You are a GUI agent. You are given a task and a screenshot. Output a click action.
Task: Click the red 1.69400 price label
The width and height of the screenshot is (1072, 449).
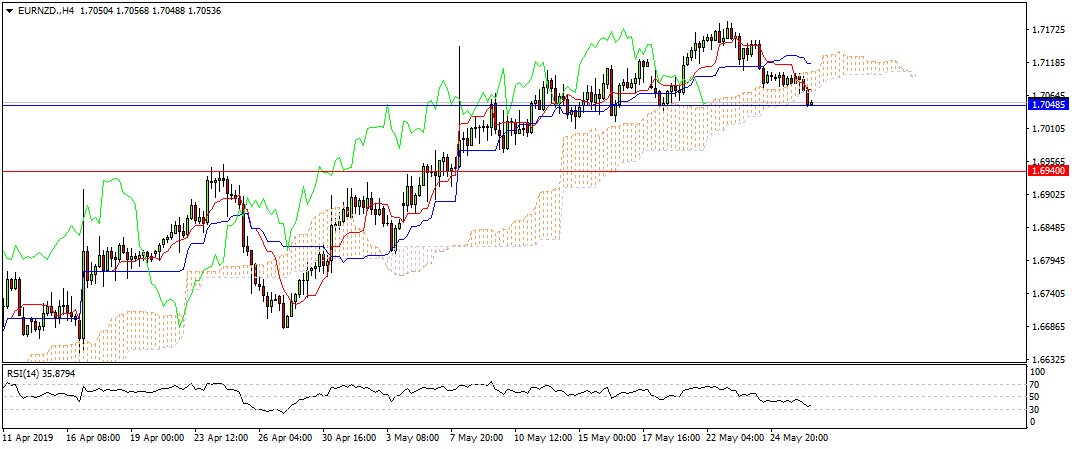point(1049,171)
